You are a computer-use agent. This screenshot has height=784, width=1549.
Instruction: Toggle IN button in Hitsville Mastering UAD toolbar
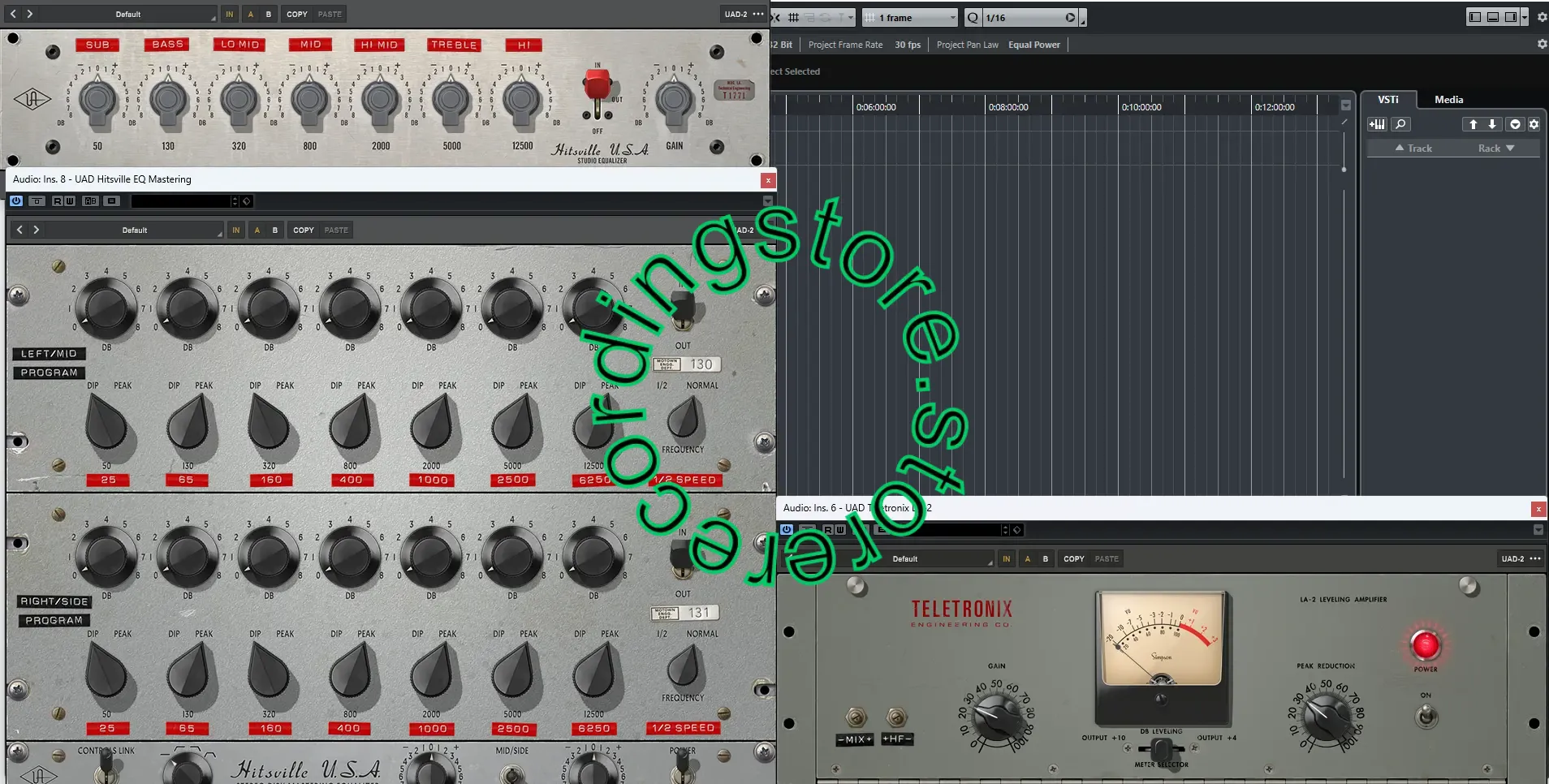tap(236, 230)
